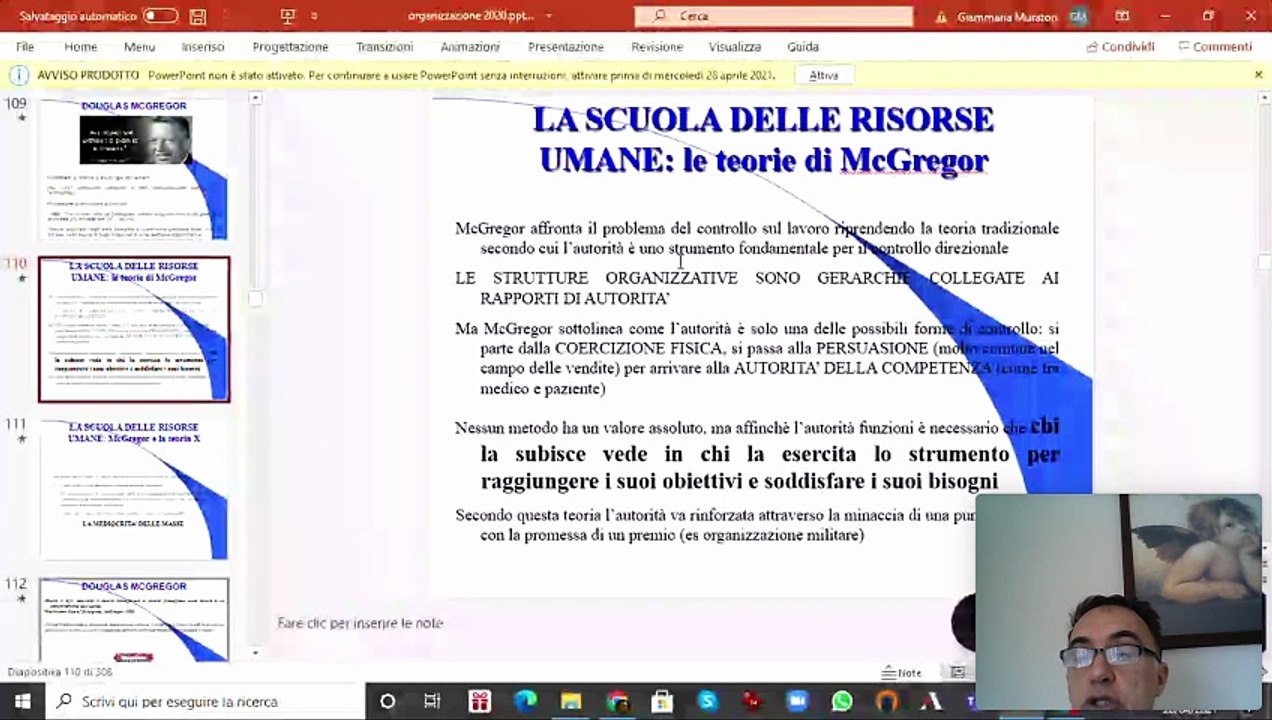Select slide 112 thumbnail
The height and width of the screenshot is (720, 1272).
click(x=134, y=620)
